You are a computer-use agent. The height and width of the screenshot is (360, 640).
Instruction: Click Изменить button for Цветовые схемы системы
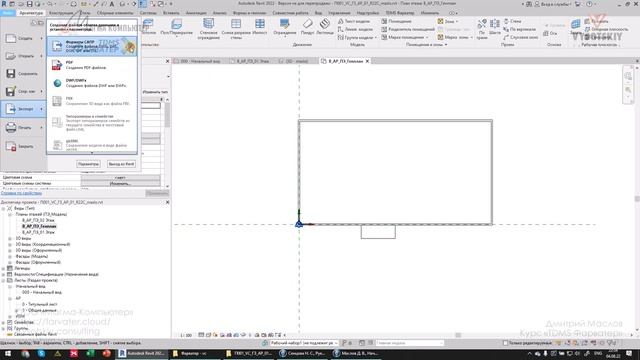[x=120, y=184]
